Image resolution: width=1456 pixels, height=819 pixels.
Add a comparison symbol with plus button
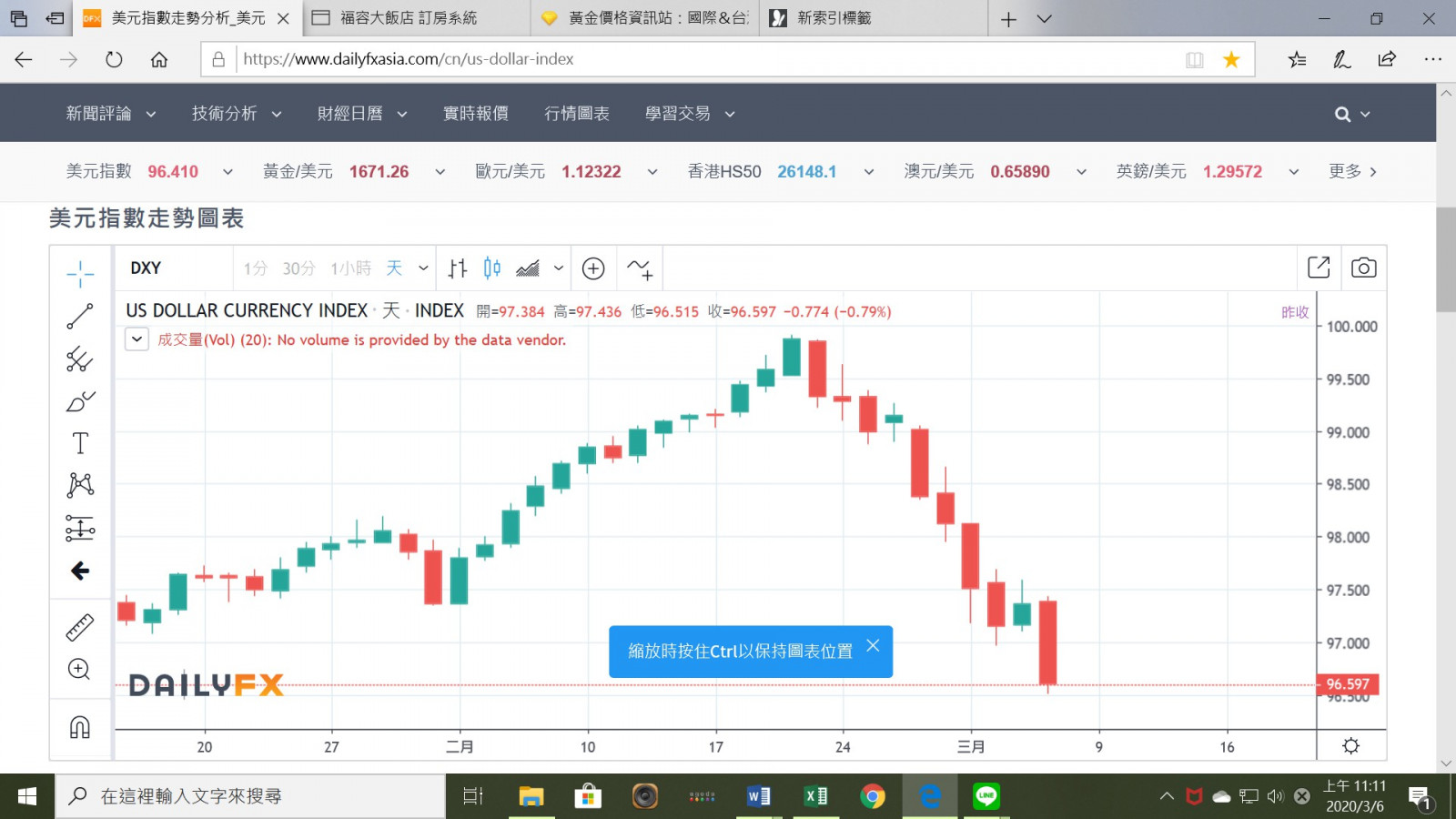(x=593, y=268)
